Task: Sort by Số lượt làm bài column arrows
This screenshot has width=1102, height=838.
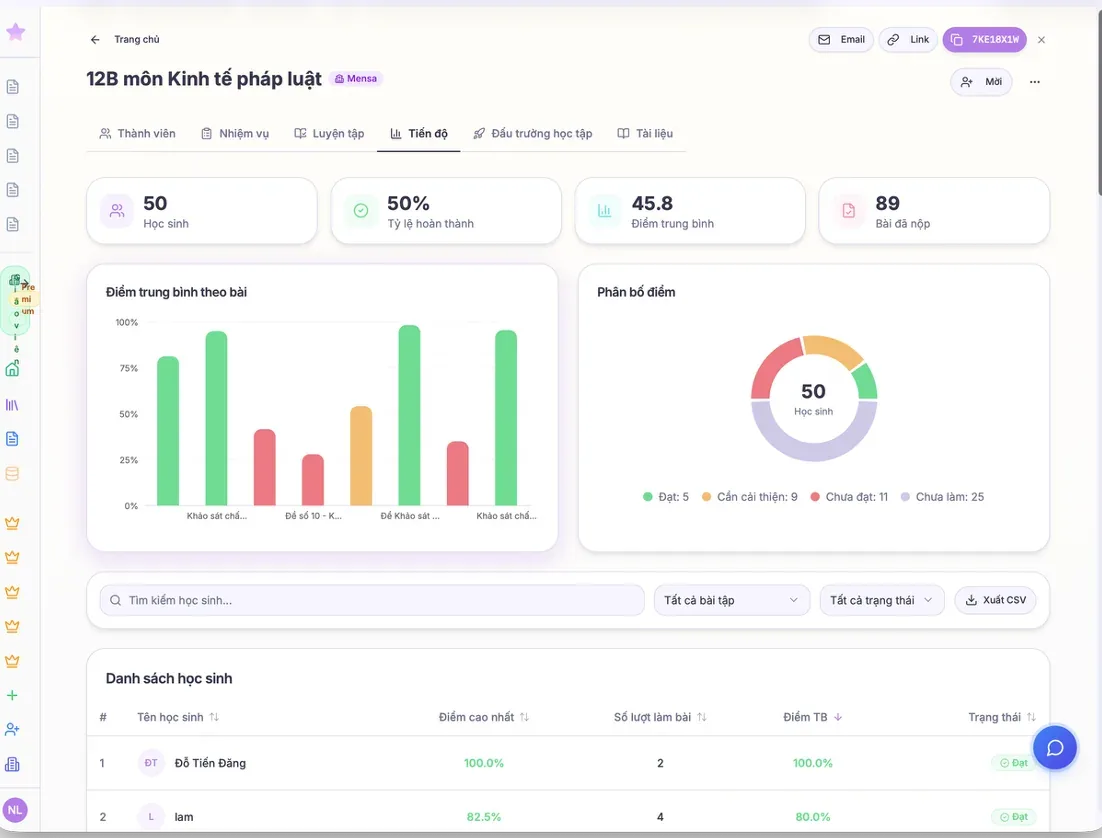Action: pyautogui.click(x=701, y=717)
